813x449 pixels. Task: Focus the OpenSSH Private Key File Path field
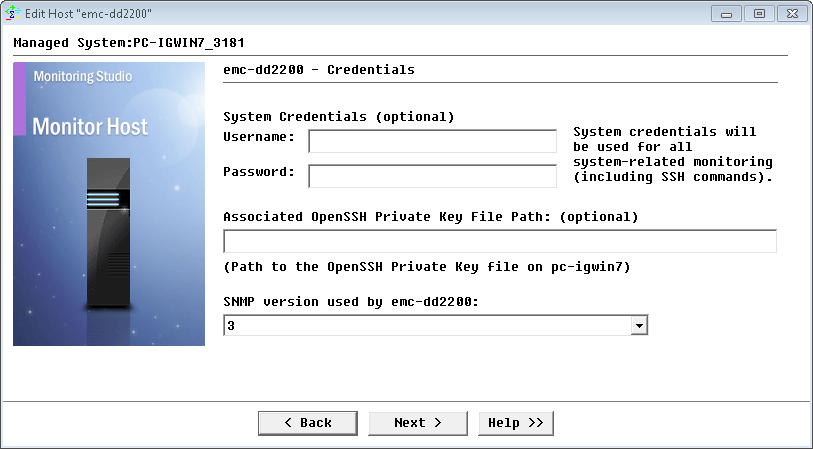pos(500,241)
